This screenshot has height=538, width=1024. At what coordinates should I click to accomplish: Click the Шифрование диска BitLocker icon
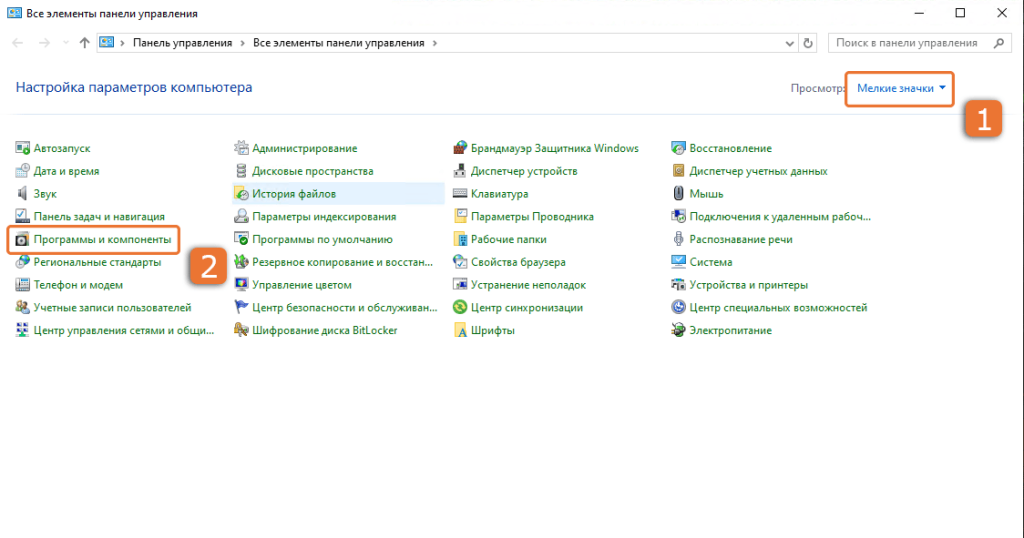coord(241,330)
